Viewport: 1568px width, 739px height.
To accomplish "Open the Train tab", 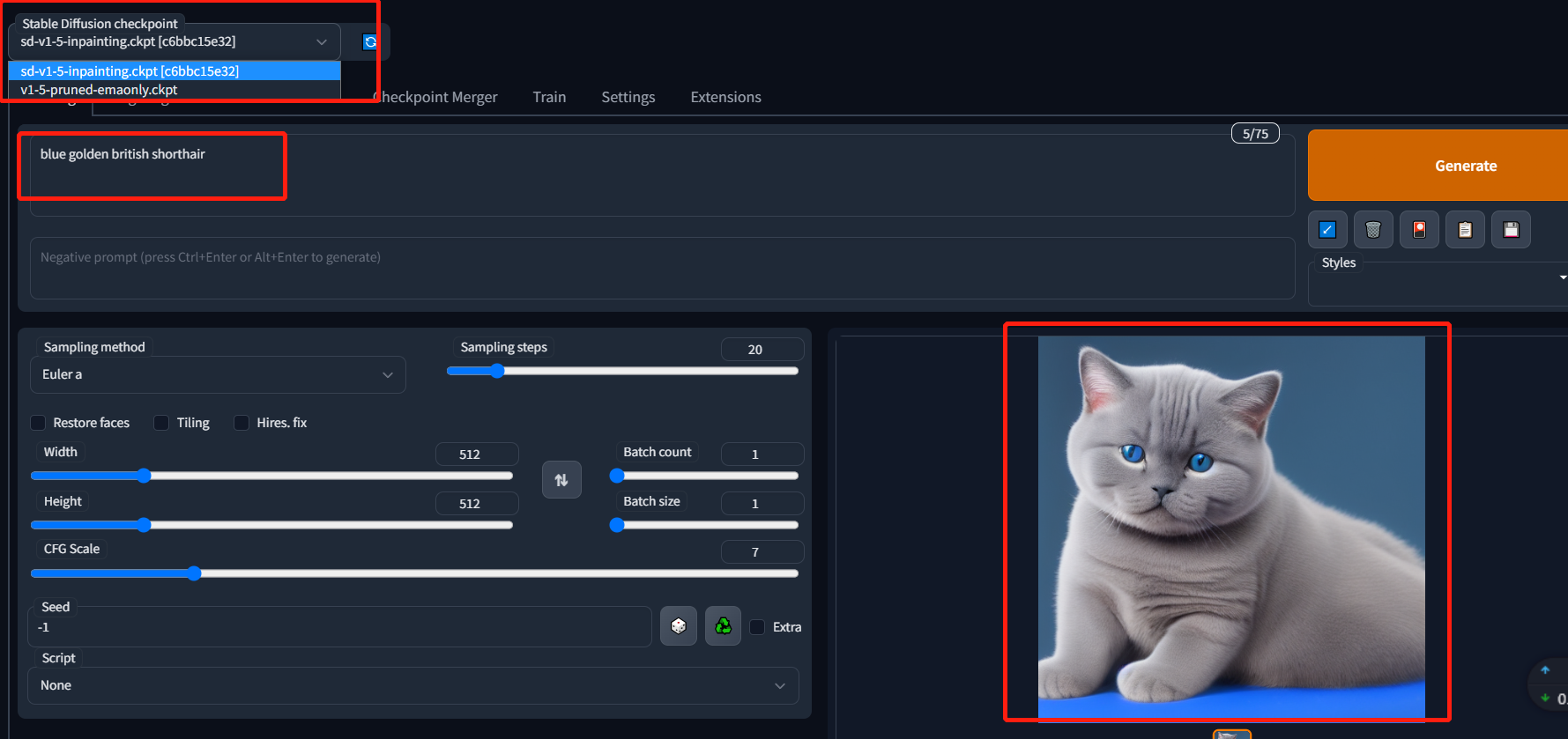I will 549,97.
